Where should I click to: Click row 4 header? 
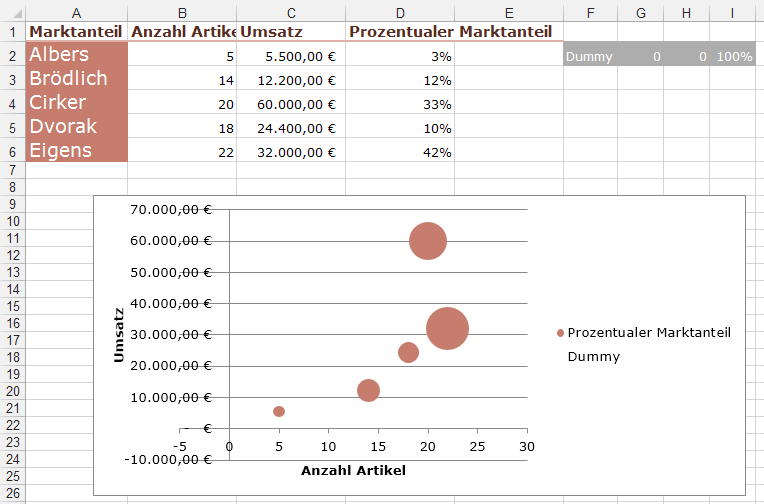click(x=12, y=103)
